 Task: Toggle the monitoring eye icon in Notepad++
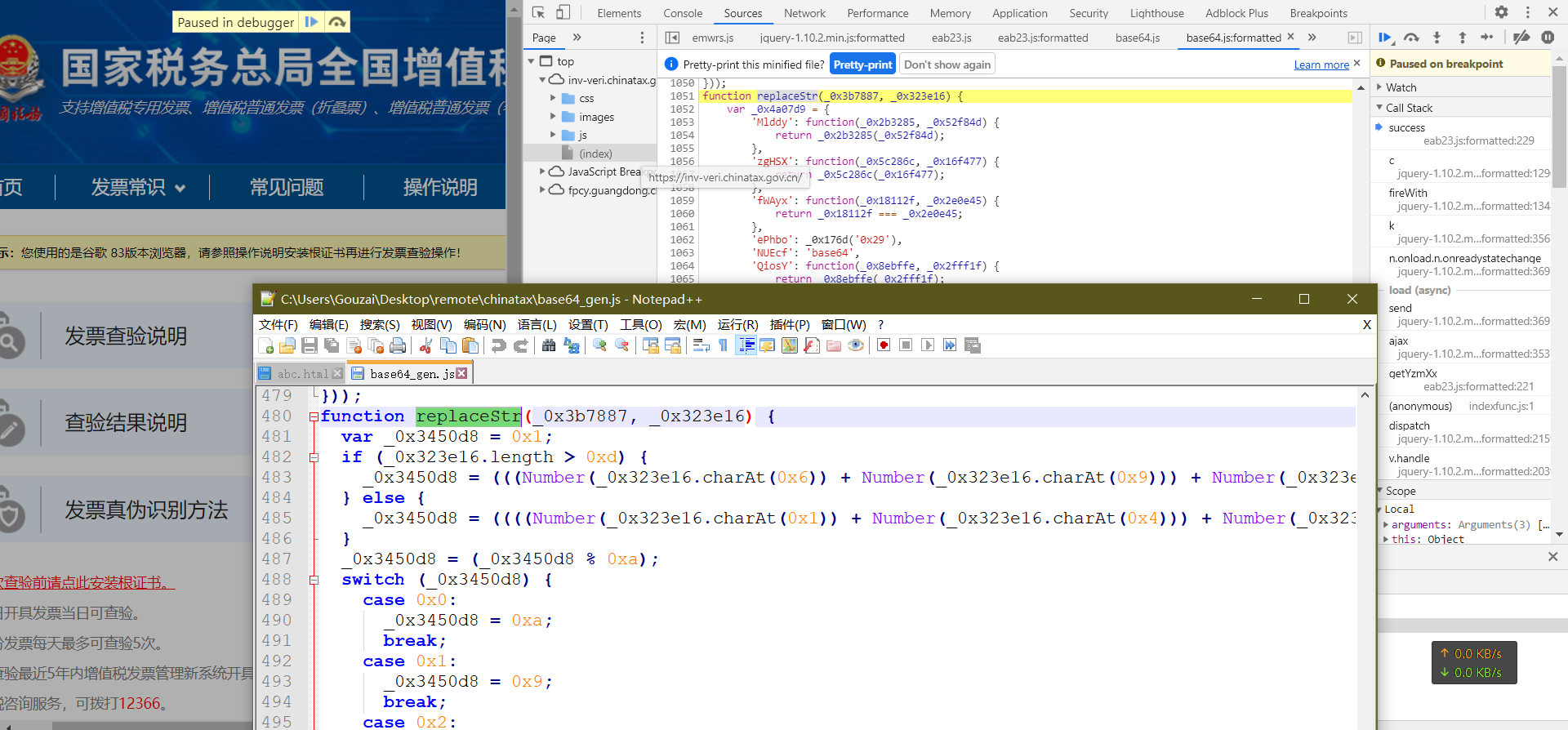856,346
